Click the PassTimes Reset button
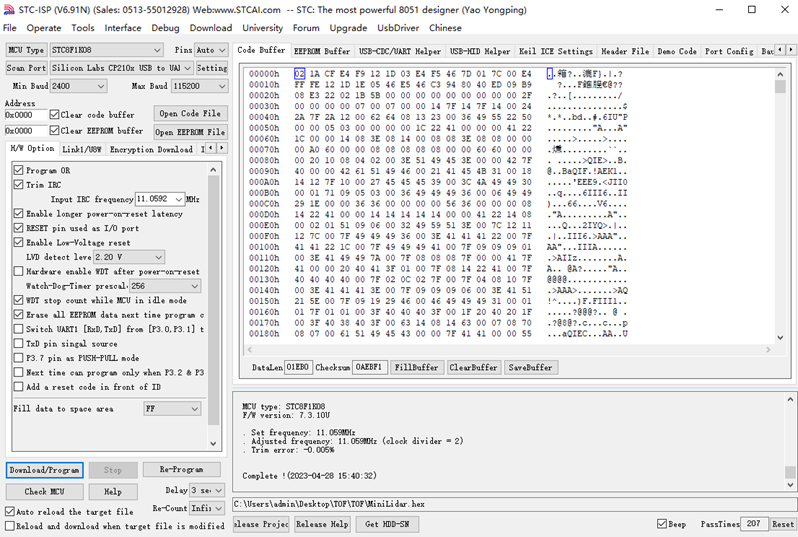 point(783,524)
